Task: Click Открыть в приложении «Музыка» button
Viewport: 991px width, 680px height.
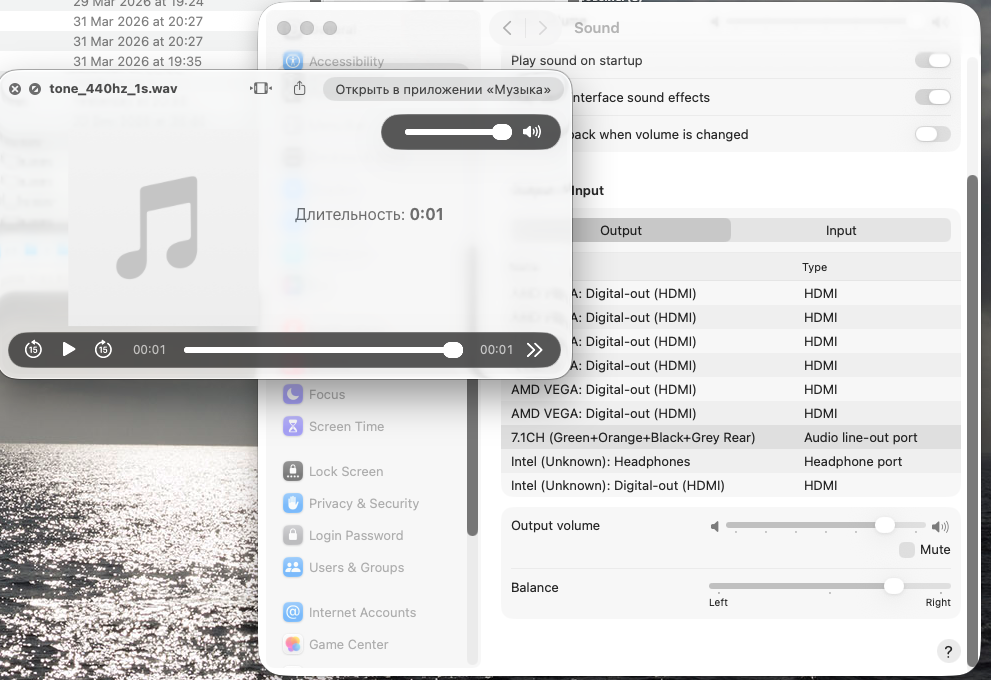Action: 442,89
